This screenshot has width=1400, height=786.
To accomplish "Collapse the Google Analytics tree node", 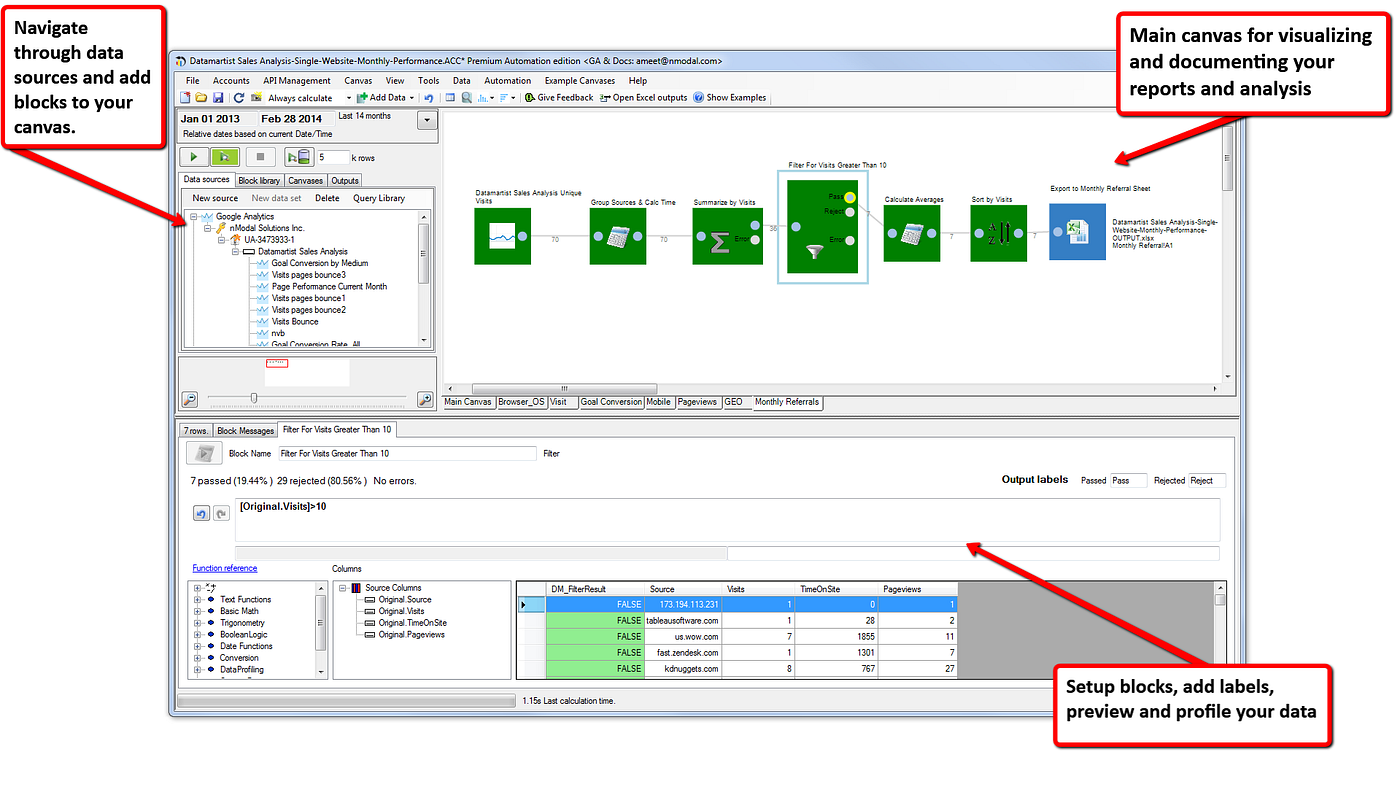I will point(193,217).
